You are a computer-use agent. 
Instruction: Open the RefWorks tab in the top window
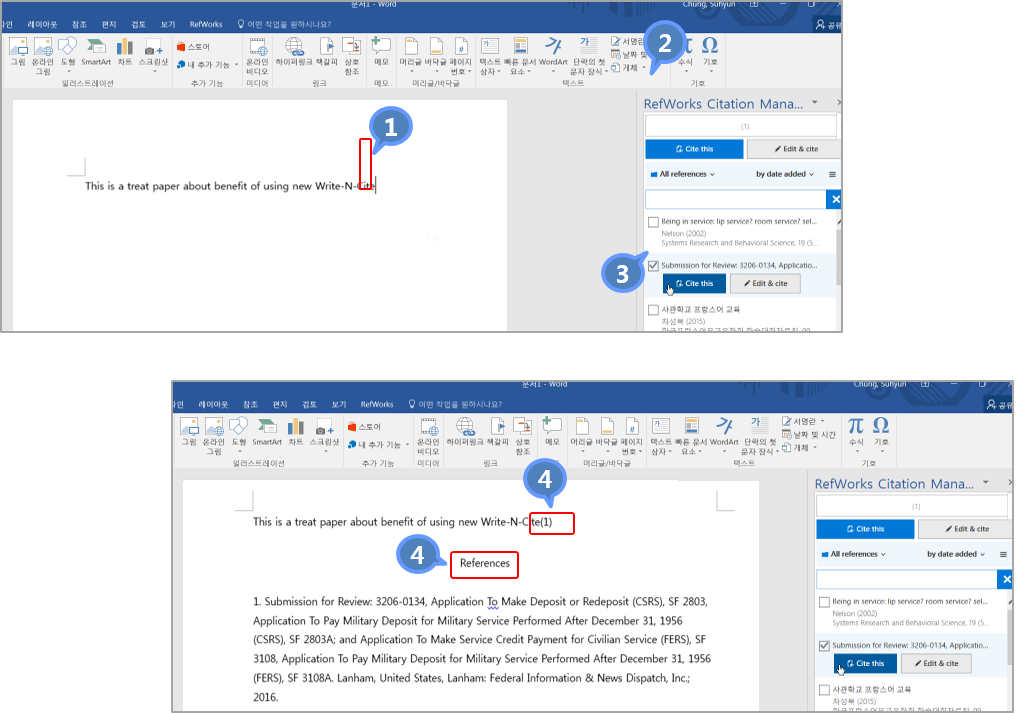[206, 24]
